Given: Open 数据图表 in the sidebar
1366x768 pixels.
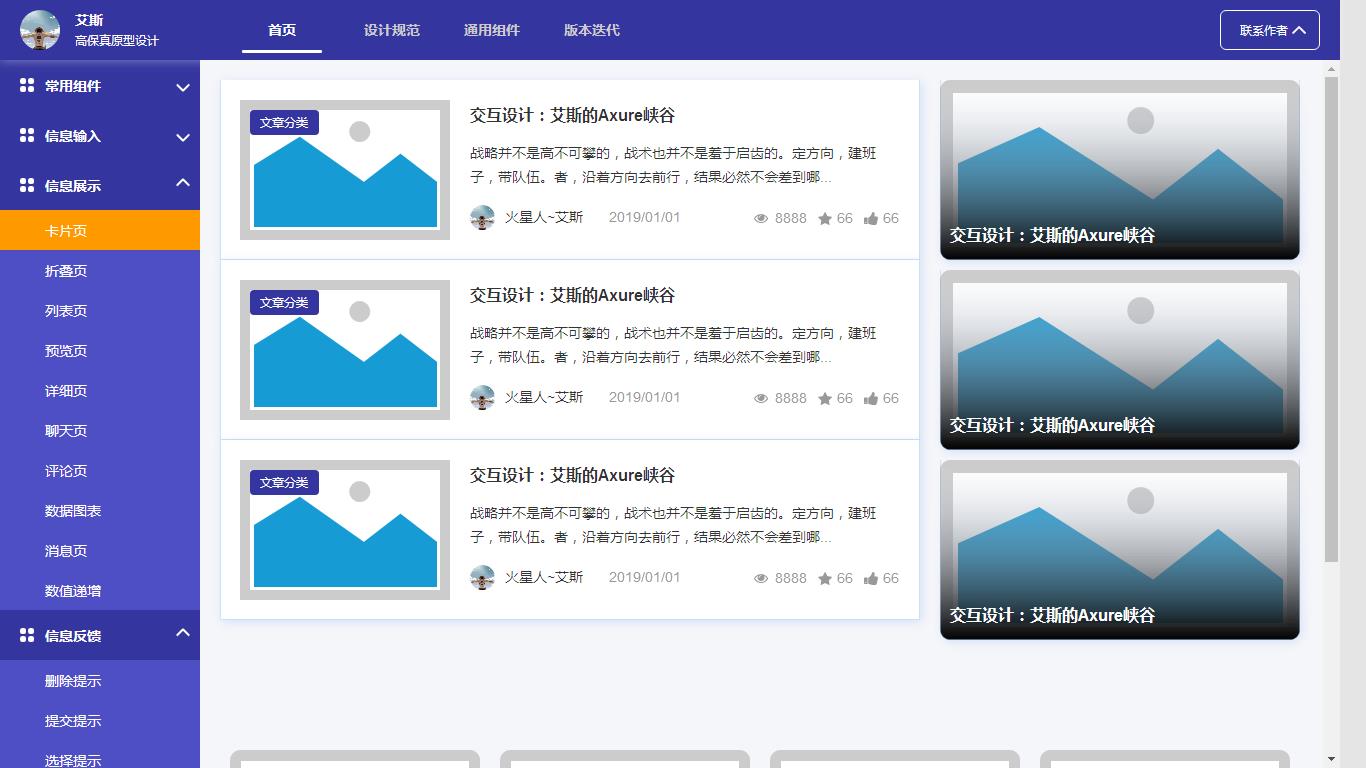Looking at the screenshot, I should (100, 511).
